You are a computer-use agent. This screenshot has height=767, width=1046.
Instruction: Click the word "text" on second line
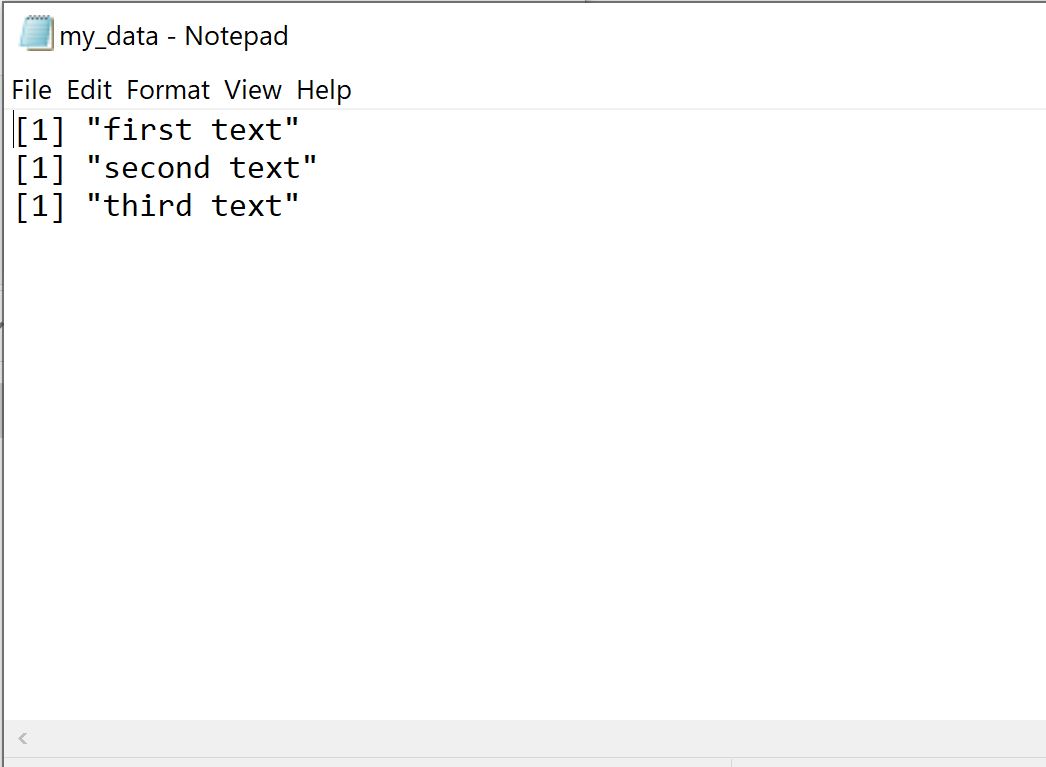point(264,168)
